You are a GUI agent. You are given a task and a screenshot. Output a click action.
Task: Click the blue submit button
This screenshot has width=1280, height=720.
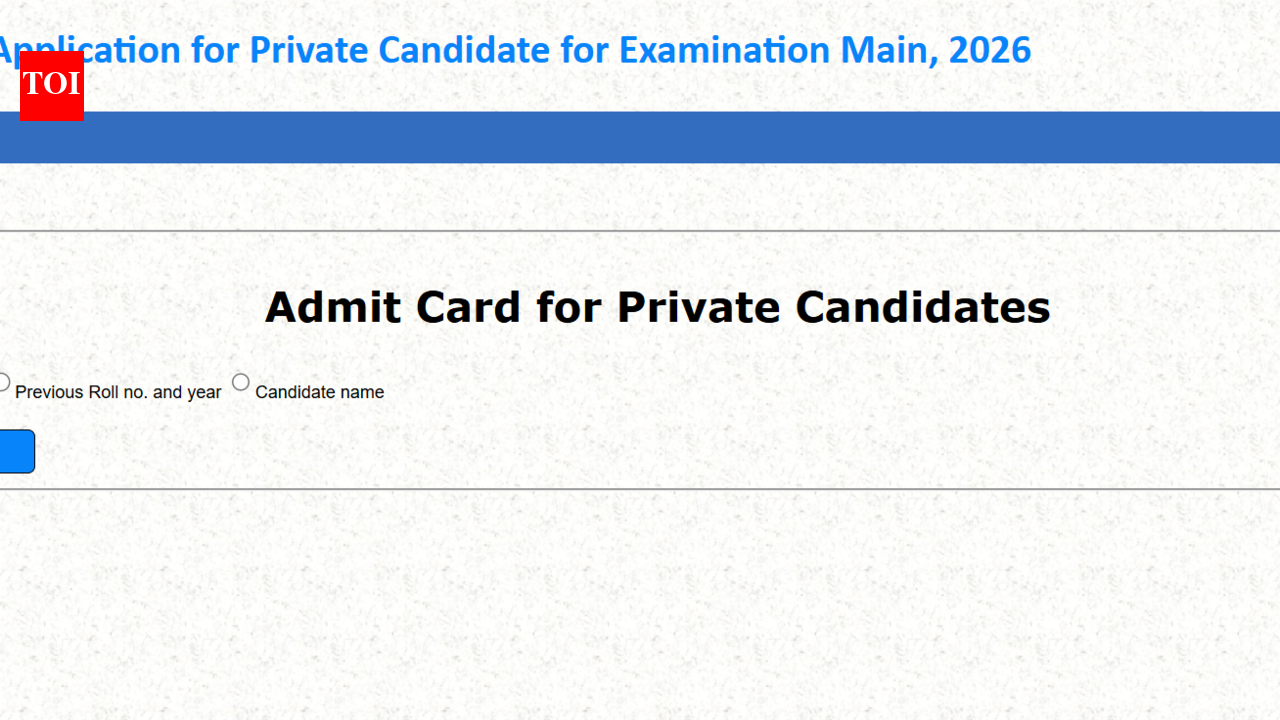(x=15, y=451)
